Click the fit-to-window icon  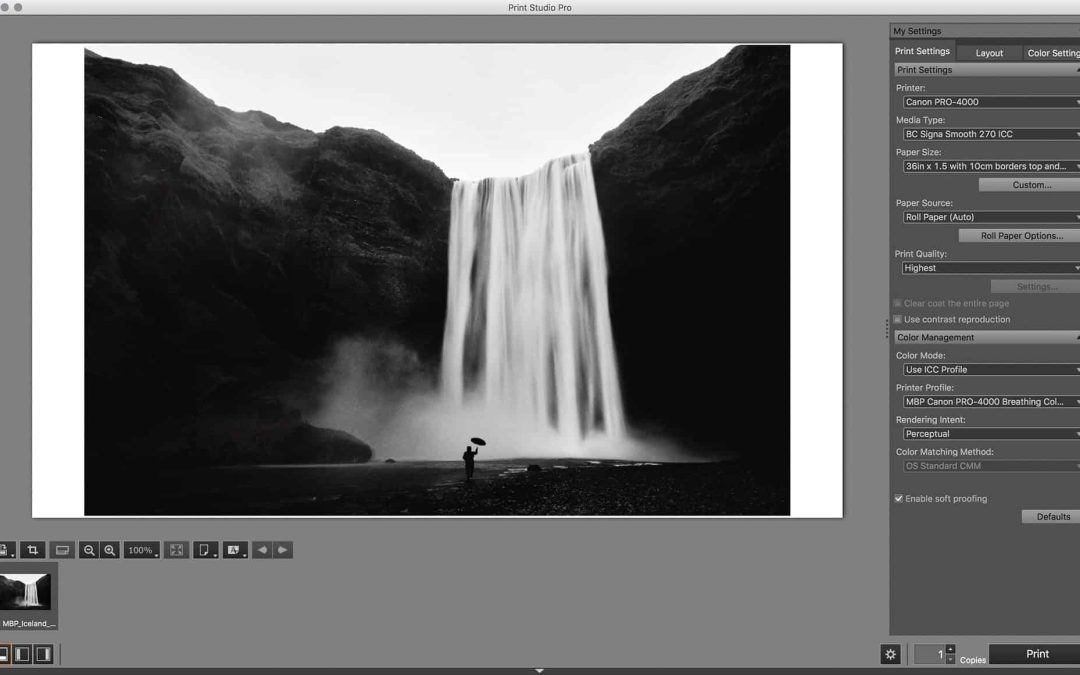pos(176,550)
